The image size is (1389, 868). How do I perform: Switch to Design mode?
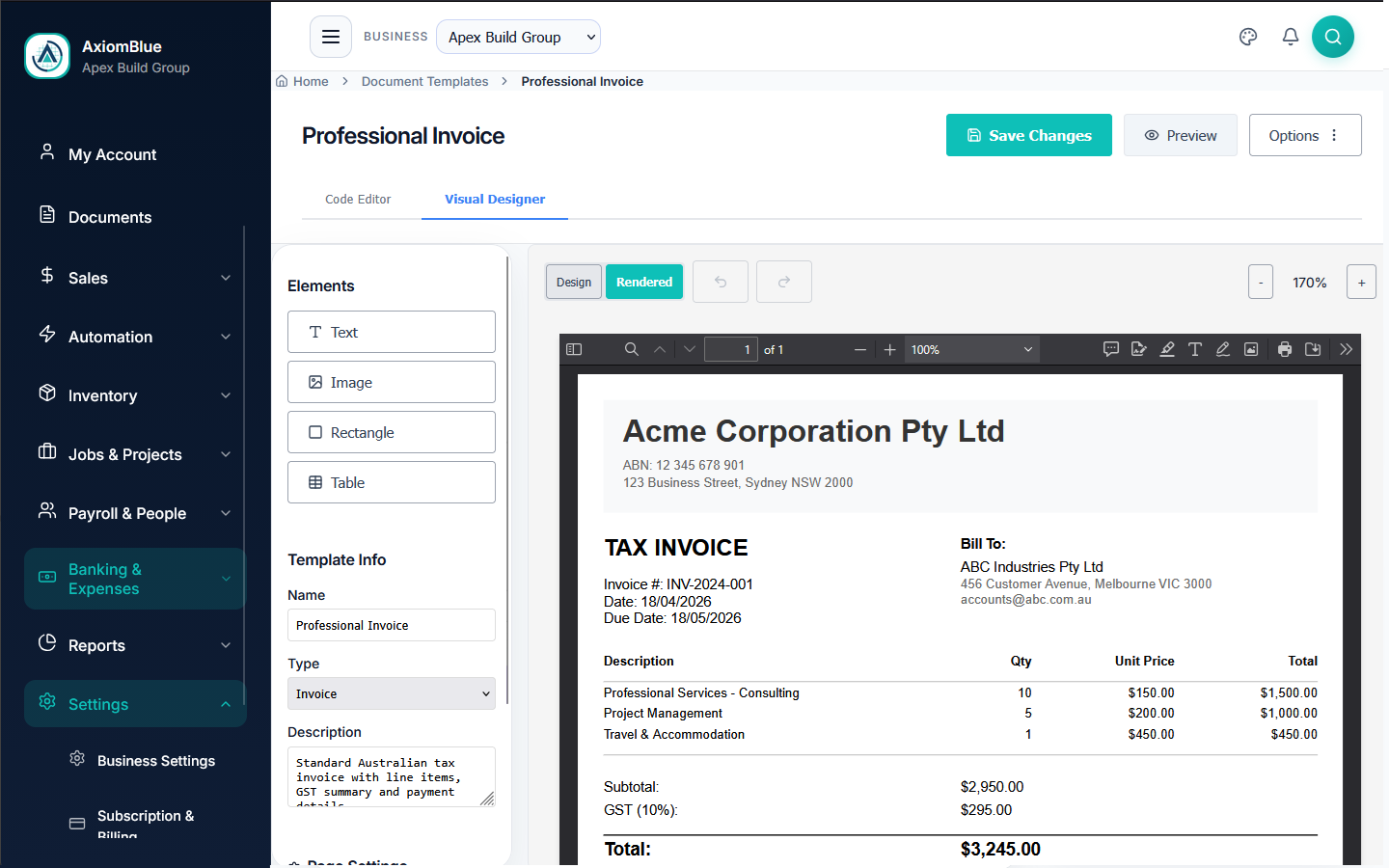tap(573, 281)
